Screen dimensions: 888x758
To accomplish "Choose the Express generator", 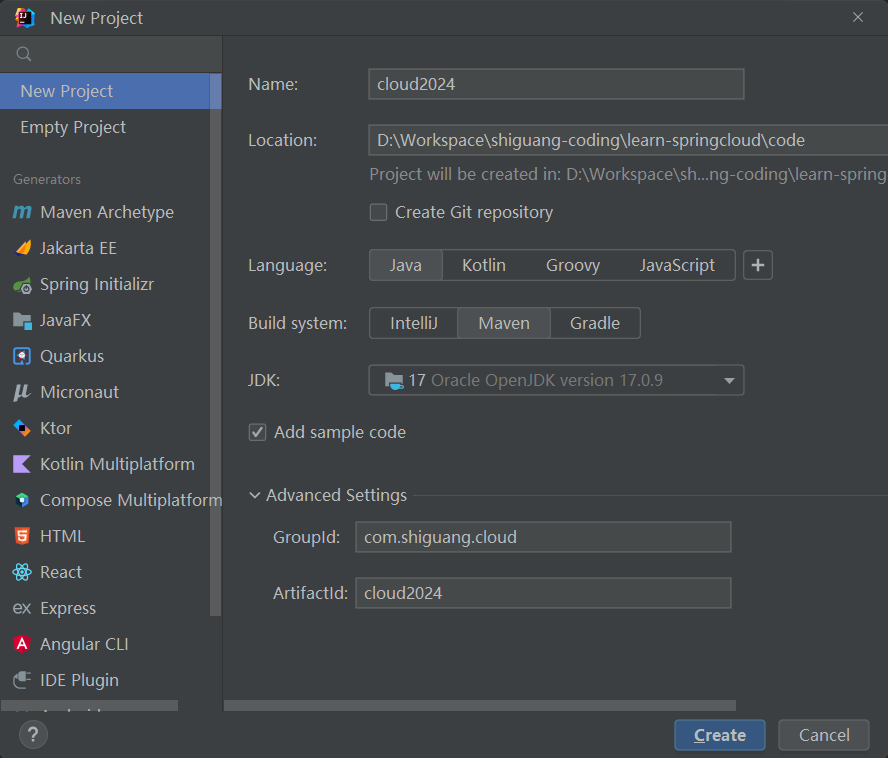I will point(105,608).
